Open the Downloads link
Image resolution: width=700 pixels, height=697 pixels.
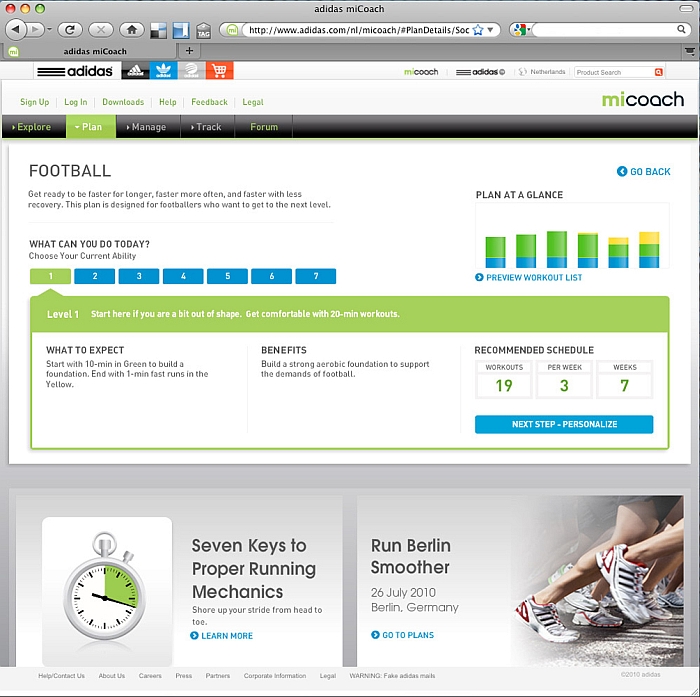coord(123,102)
